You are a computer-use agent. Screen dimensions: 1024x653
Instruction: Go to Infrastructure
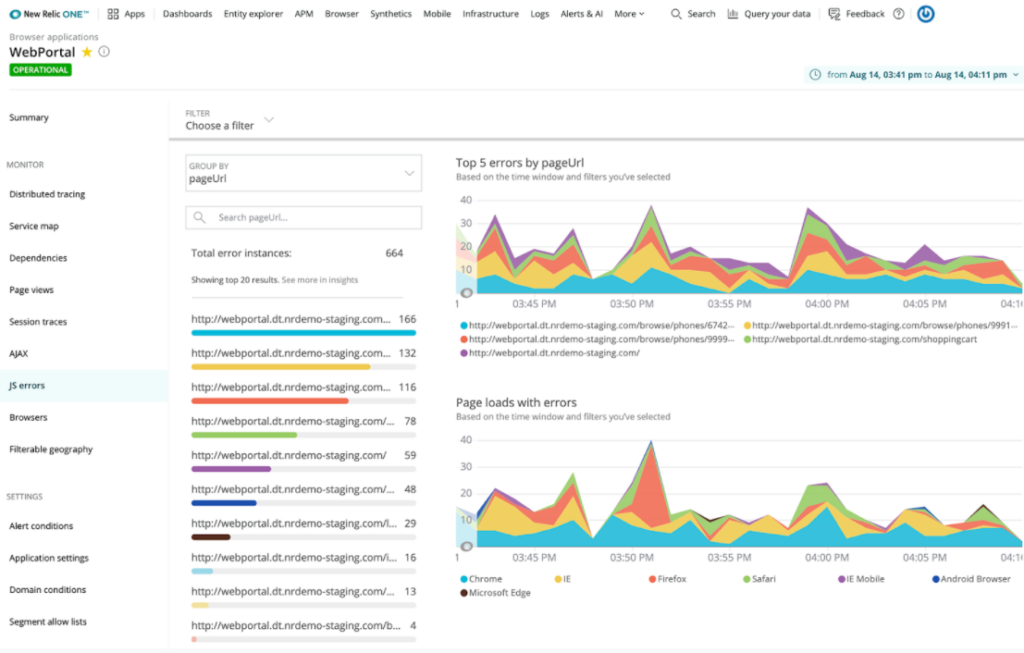[x=490, y=14]
